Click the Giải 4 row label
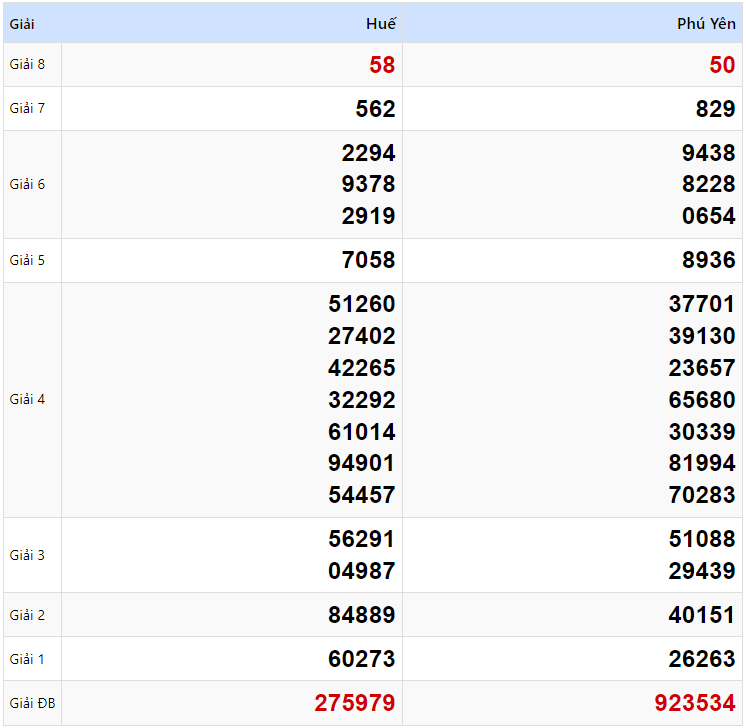The width and height of the screenshot is (746, 728). click(x=27, y=400)
